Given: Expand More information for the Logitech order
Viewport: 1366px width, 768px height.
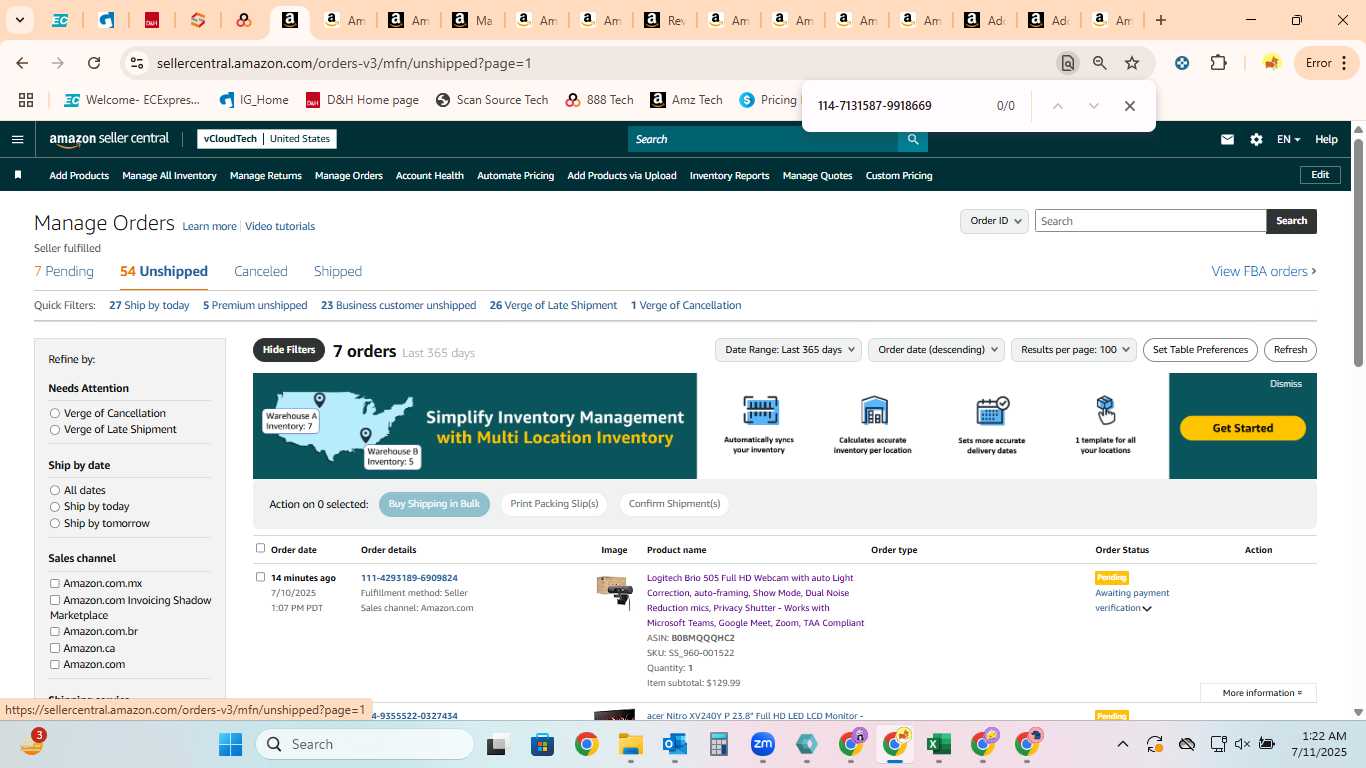Looking at the screenshot, I should [x=1259, y=692].
